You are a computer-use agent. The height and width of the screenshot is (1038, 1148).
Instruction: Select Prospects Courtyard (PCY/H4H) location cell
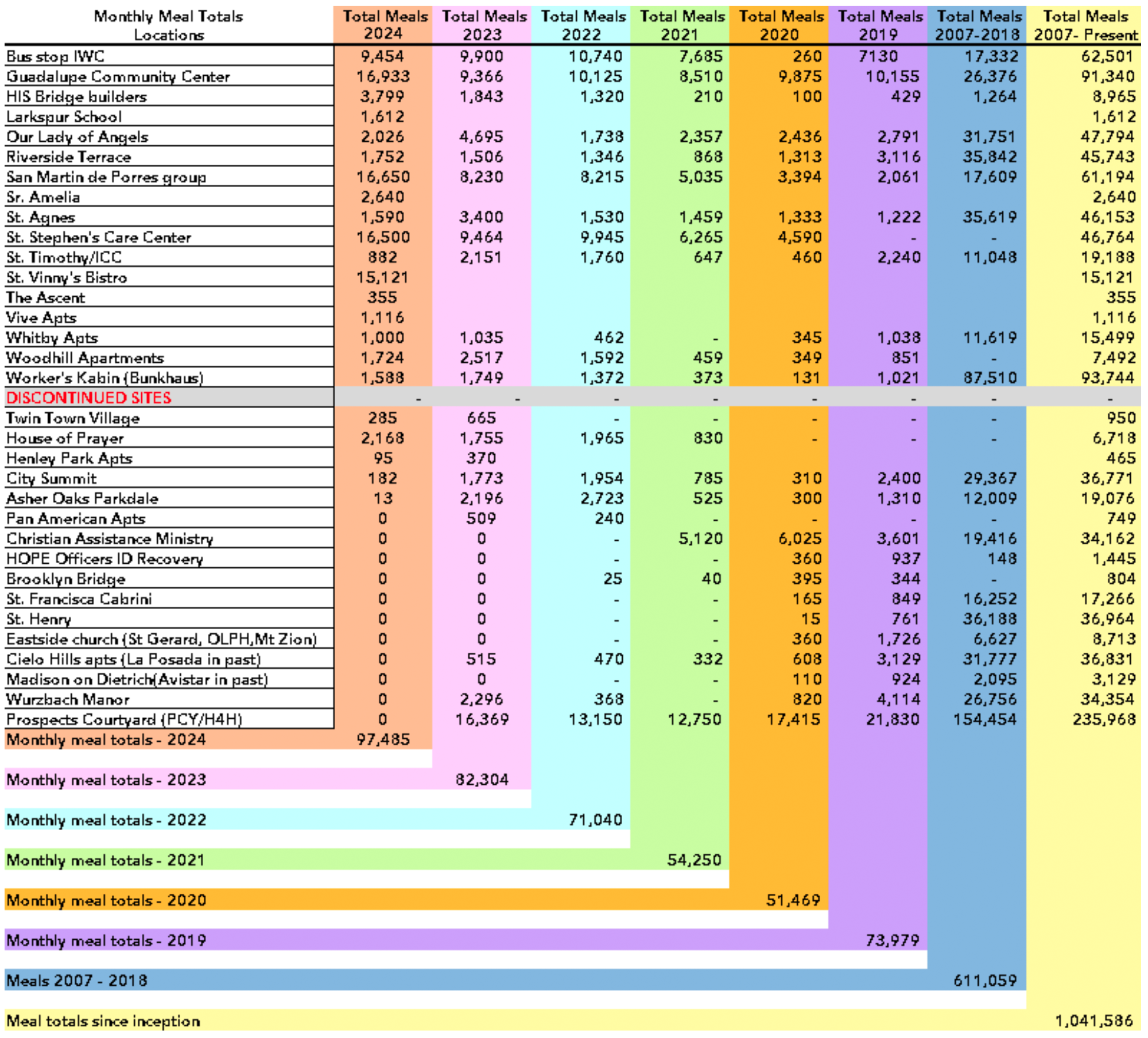pos(124,719)
